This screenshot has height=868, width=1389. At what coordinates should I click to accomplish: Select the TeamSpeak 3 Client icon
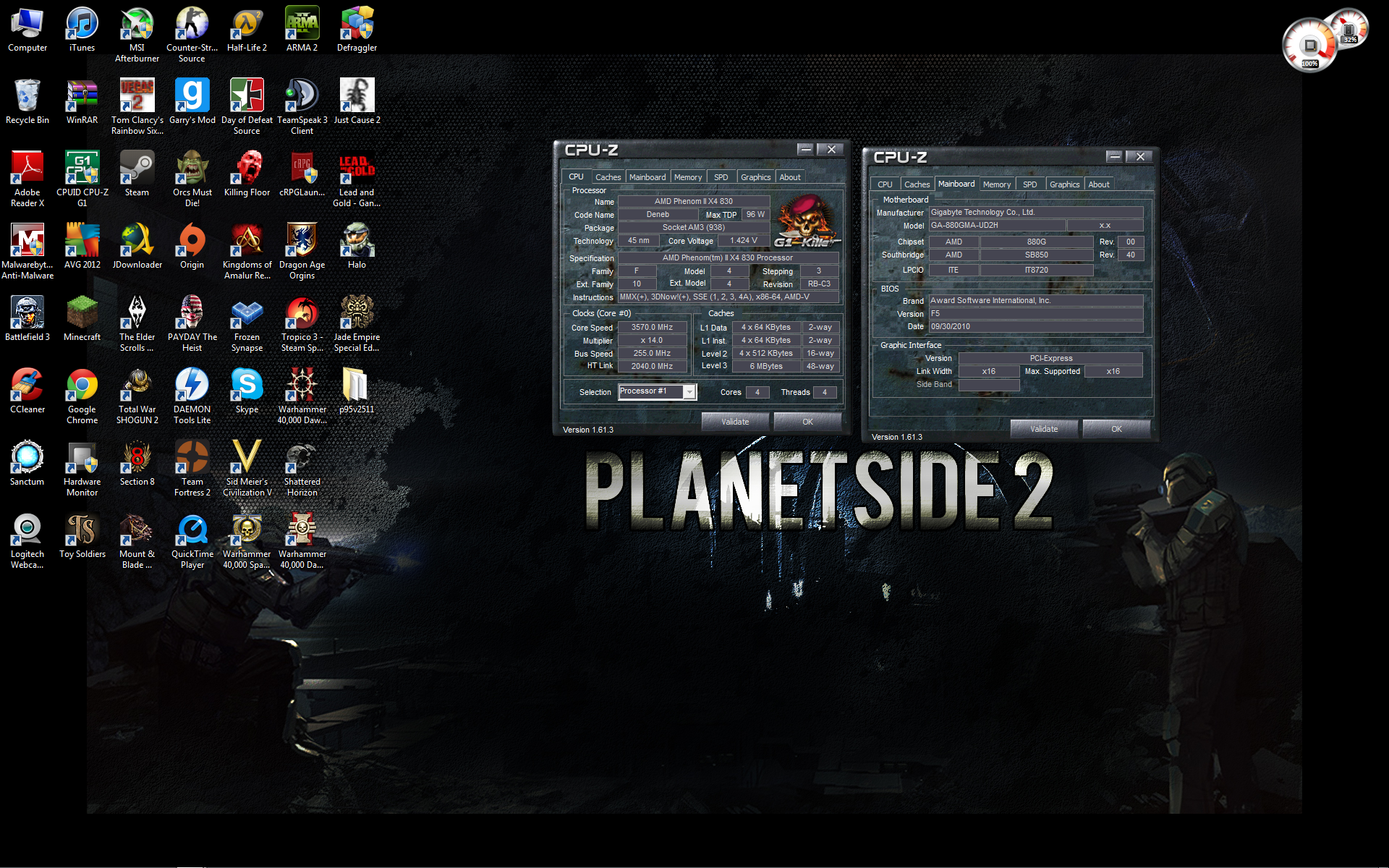point(302,107)
